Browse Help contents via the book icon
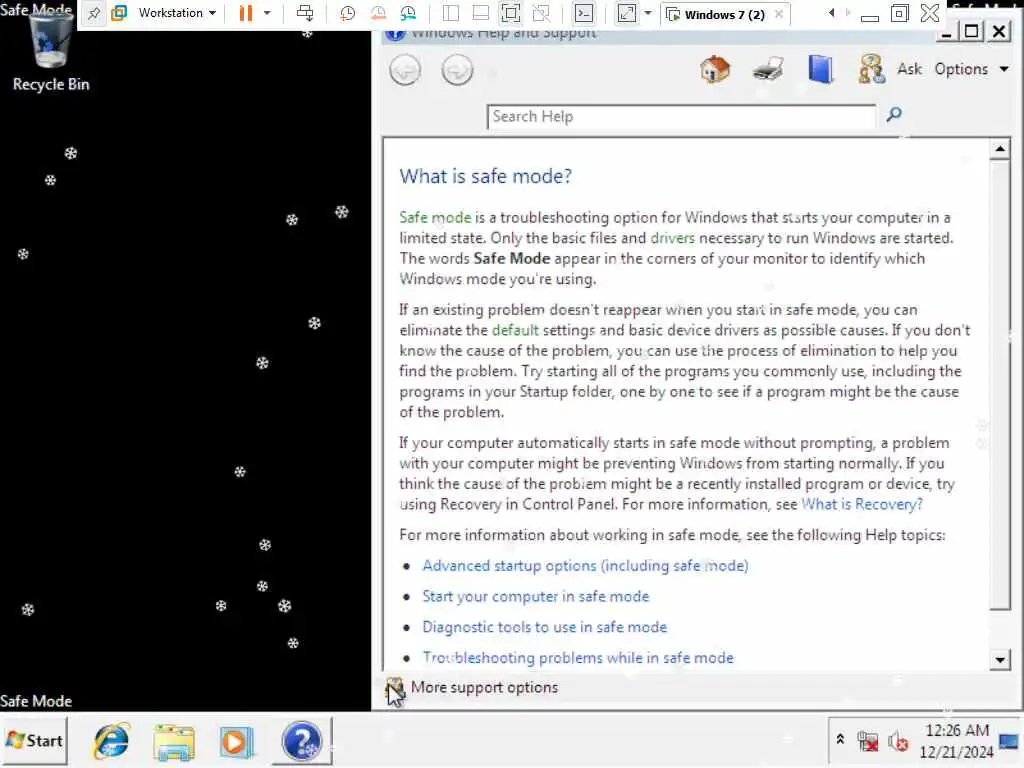 [x=820, y=69]
